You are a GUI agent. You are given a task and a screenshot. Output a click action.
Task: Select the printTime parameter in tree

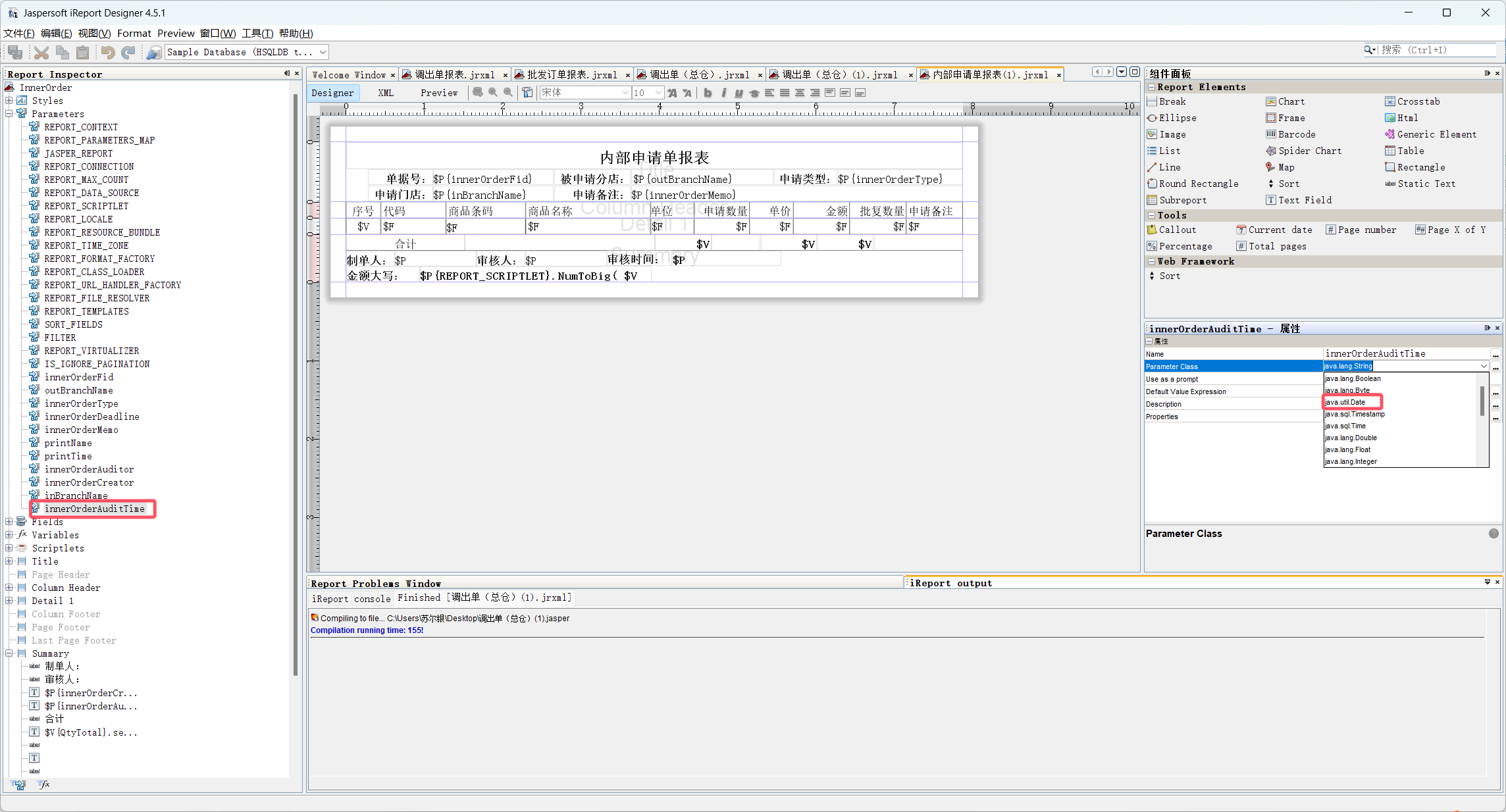pos(68,456)
